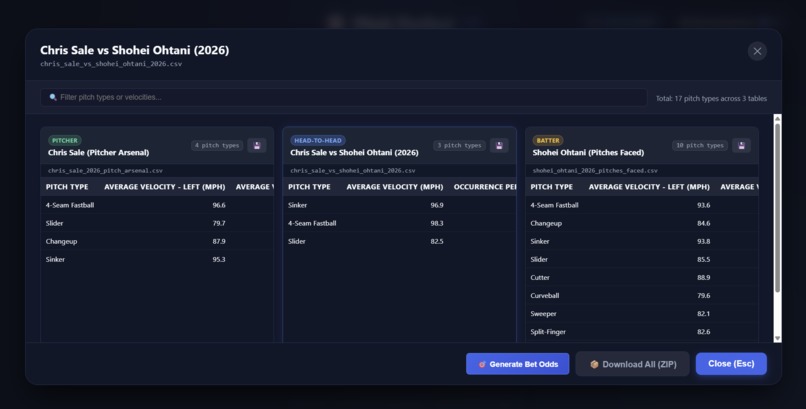Click the 93.6 velocity value
Viewport: 806px width, 409px height.
704,205
